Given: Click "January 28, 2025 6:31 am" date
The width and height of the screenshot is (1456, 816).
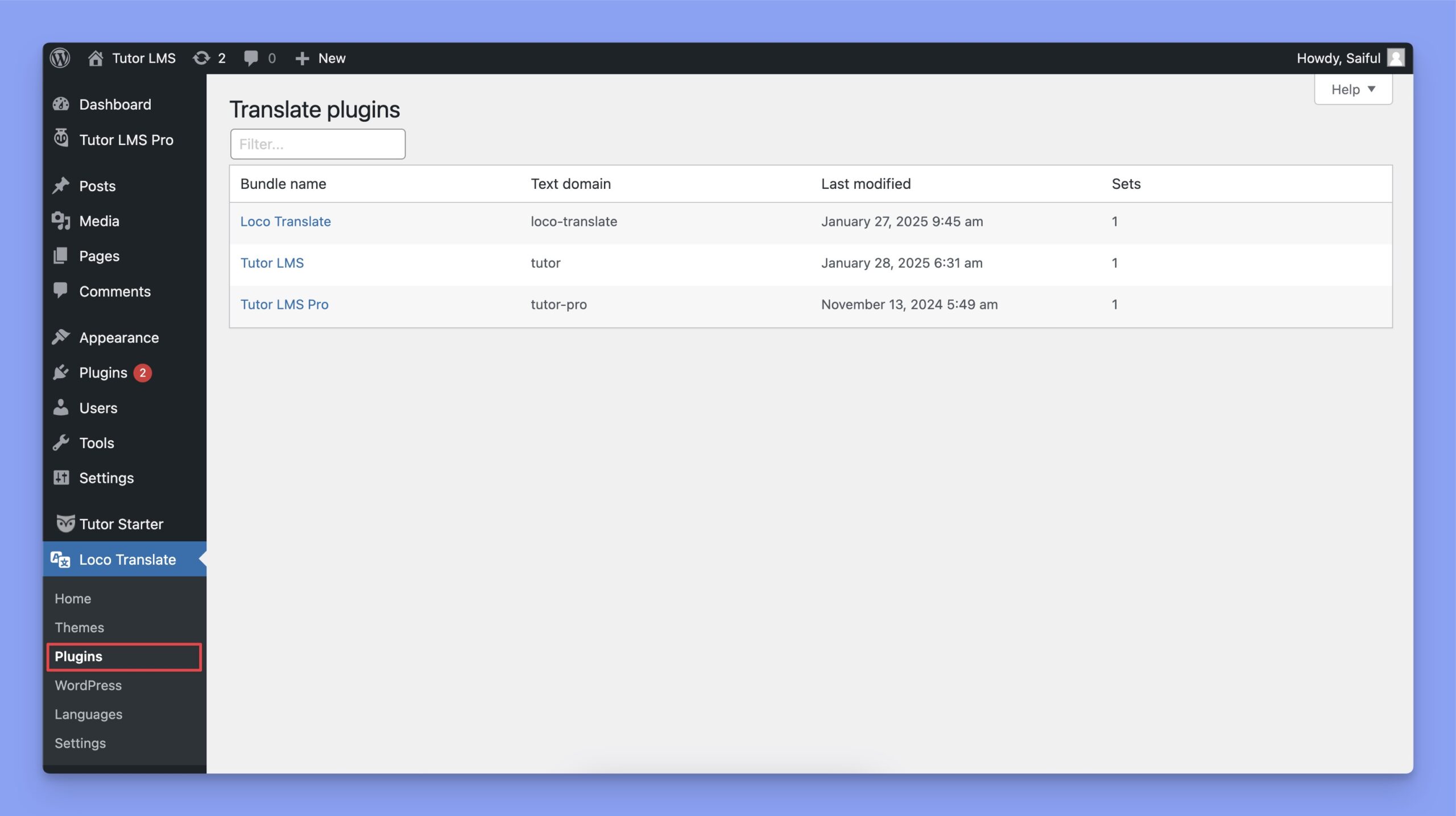Looking at the screenshot, I should click(x=902, y=263).
